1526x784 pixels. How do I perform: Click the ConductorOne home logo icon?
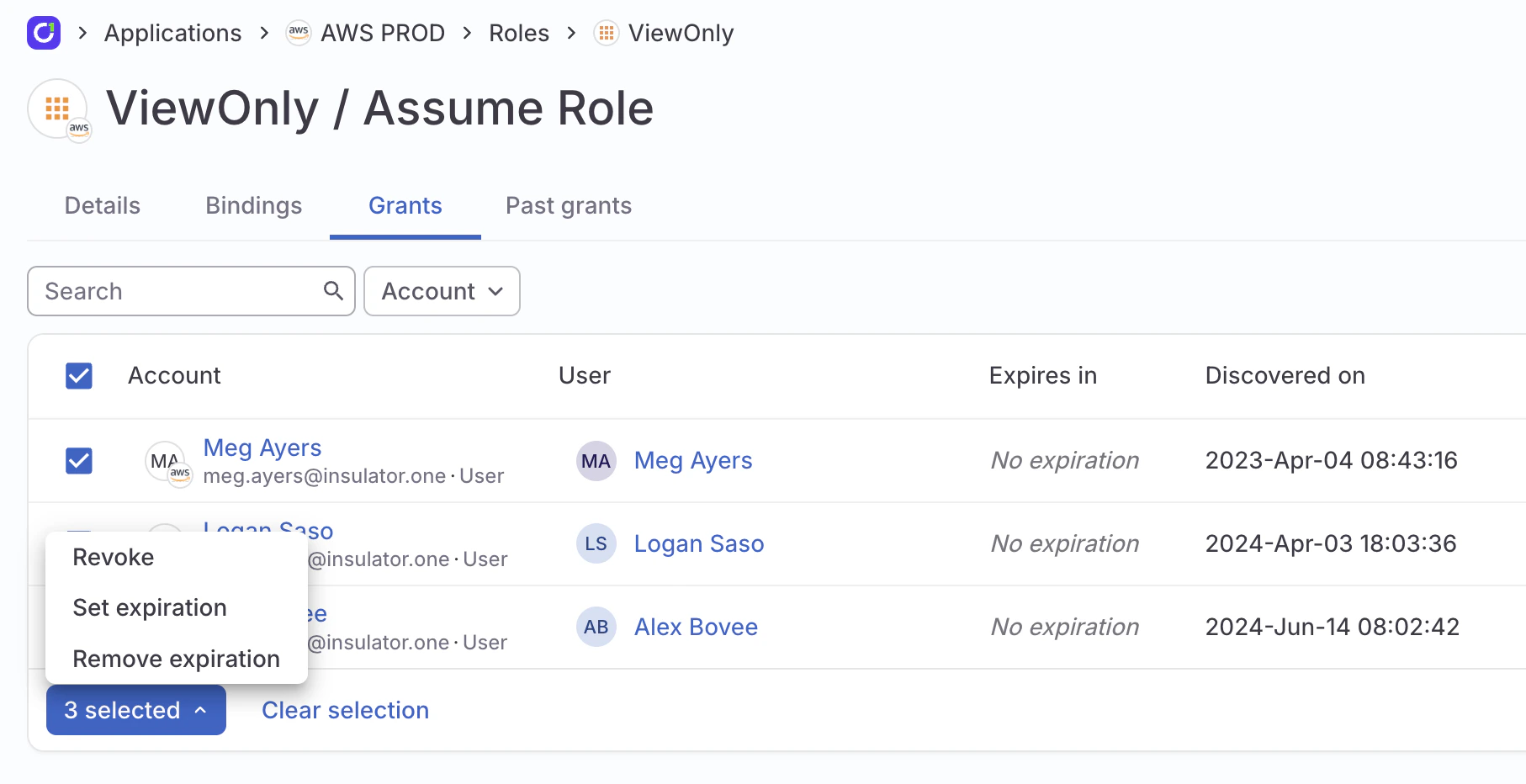[44, 33]
